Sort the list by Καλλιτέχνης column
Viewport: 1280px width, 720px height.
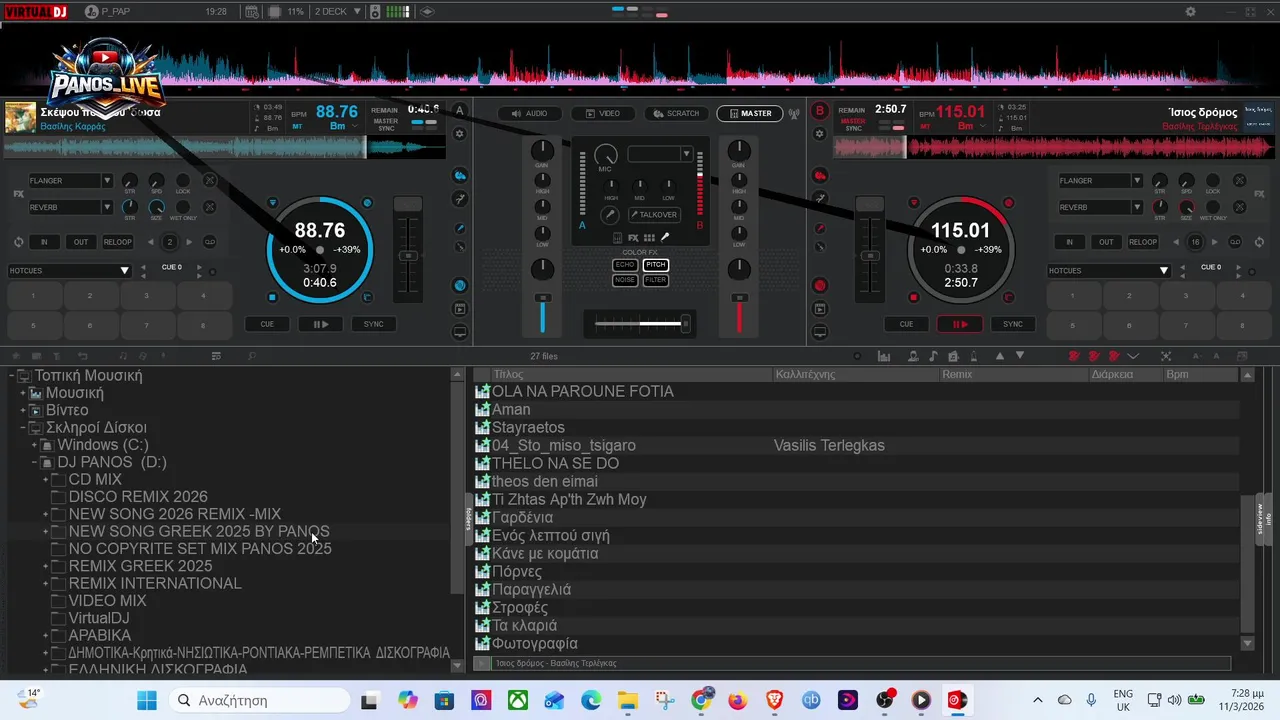pyautogui.click(x=856, y=374)
